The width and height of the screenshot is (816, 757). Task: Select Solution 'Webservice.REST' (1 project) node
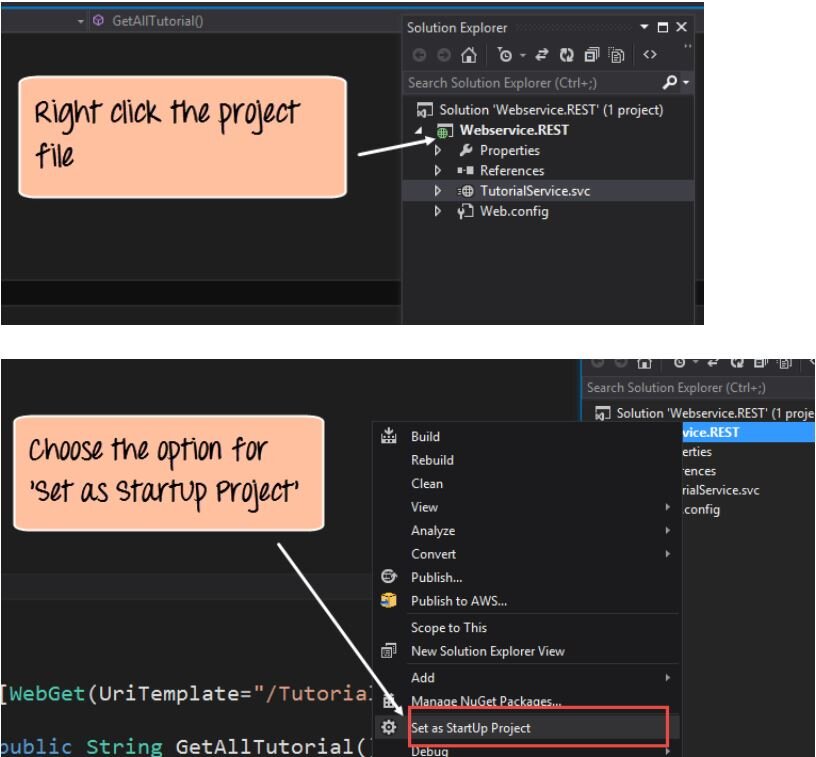coord(551,110)
